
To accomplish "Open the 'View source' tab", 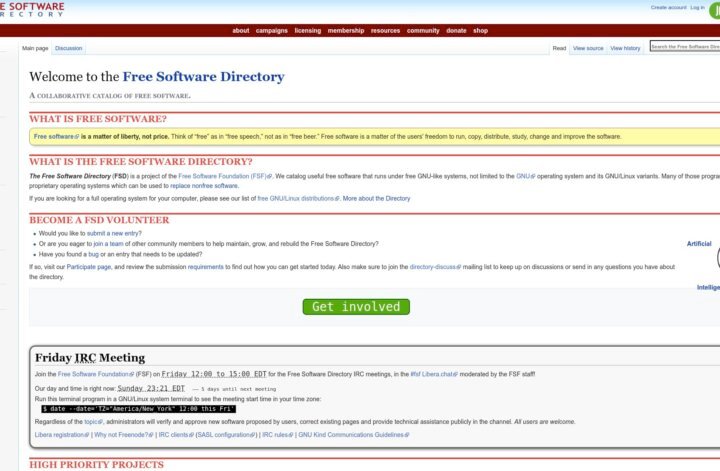I will [588, 48].
